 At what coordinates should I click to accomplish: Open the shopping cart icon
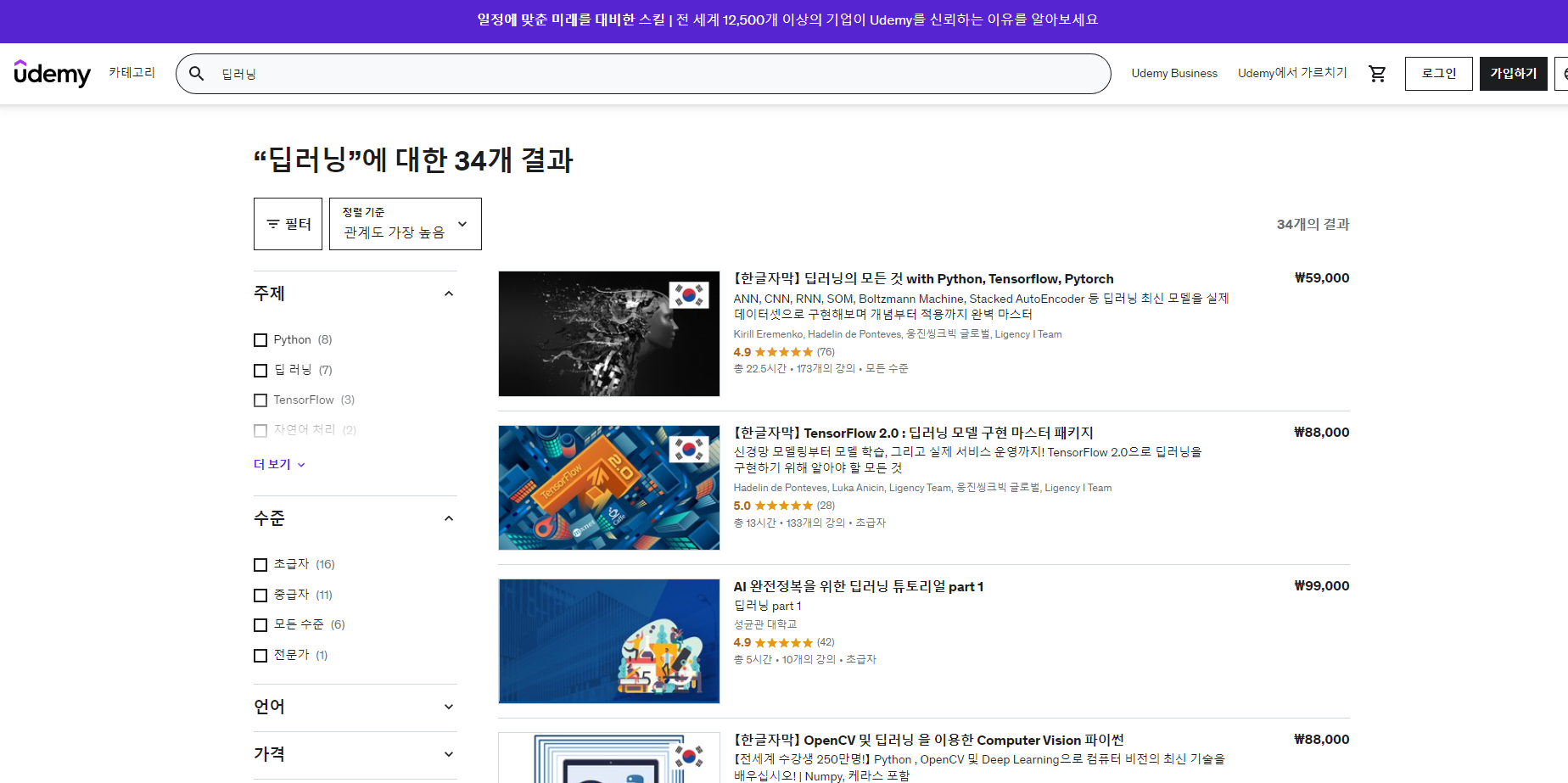click(x=1377, y=74)
